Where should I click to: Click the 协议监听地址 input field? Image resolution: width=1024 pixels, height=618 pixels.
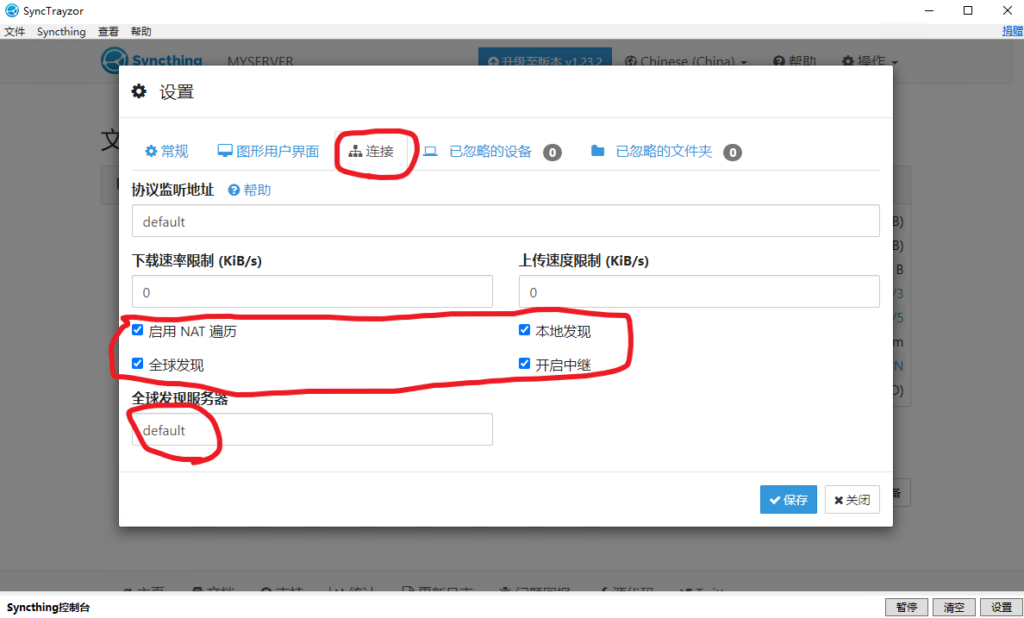coord(505,221)
